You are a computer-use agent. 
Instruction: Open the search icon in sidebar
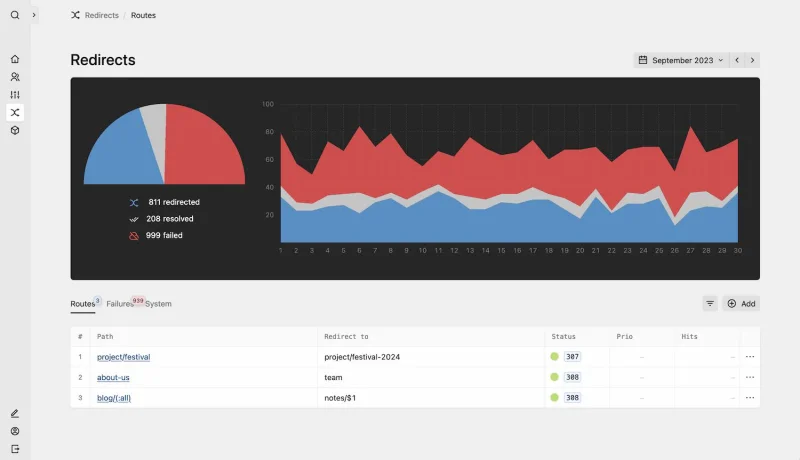point(15,15)
